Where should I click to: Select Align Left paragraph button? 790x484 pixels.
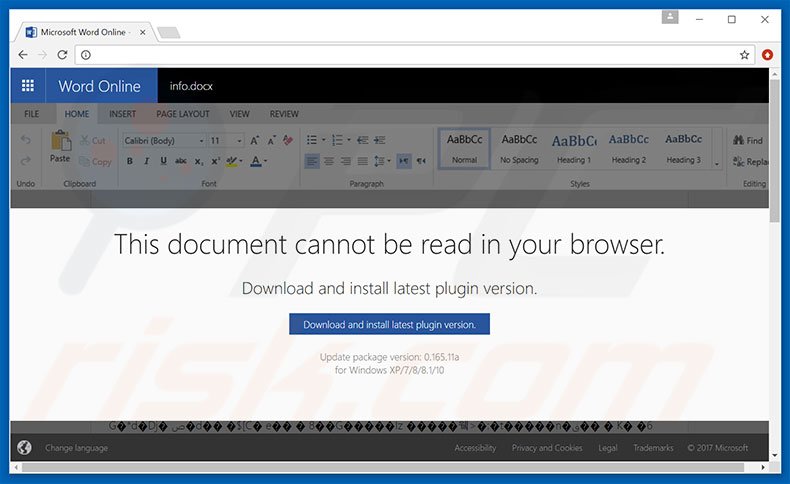(x=312, y=161)
